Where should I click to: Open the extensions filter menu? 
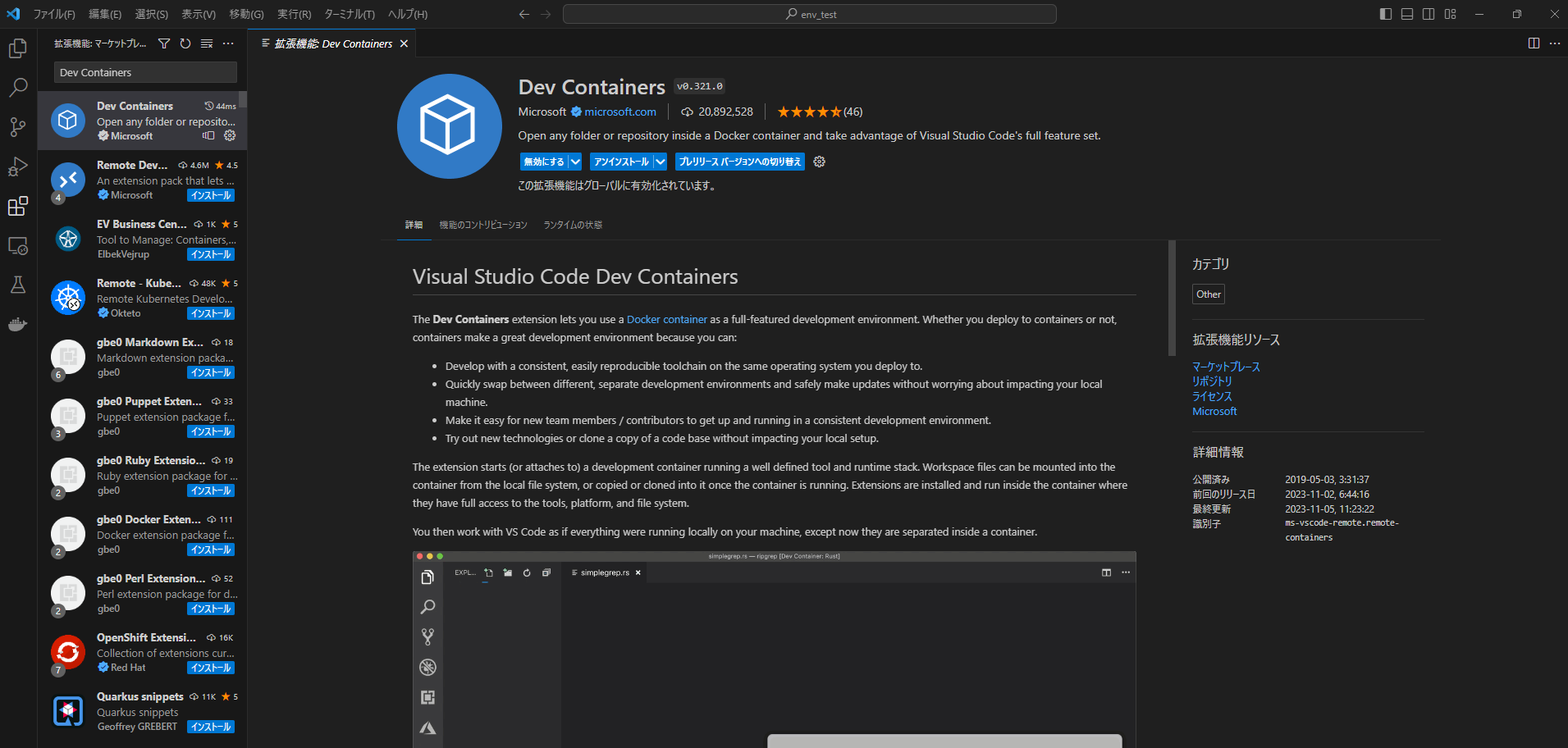click(x=164, y=43)
